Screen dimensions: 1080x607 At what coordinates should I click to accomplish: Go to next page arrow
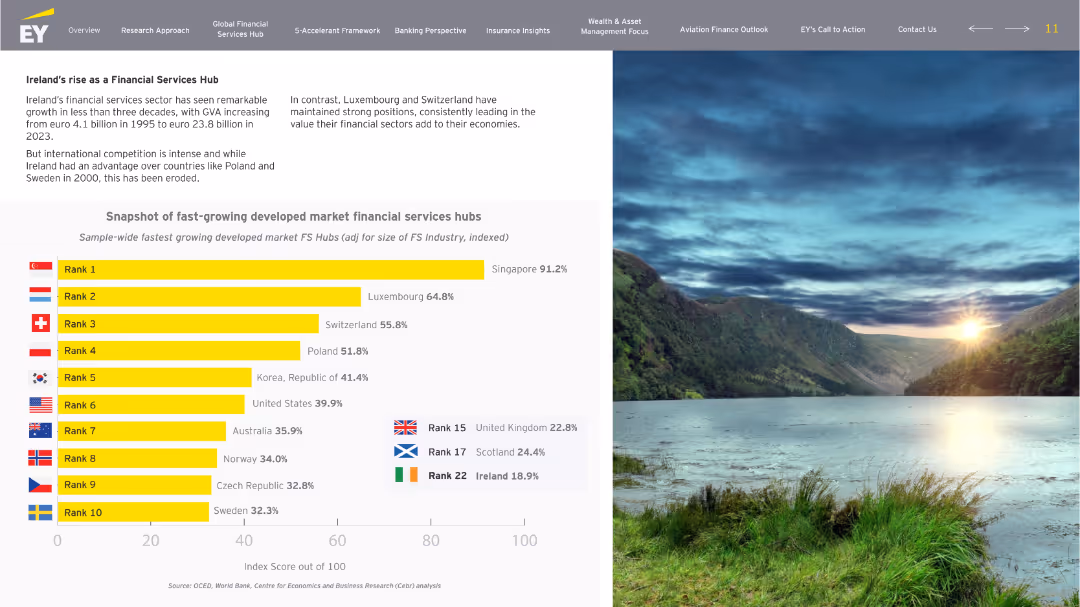tap(1017, 29)
